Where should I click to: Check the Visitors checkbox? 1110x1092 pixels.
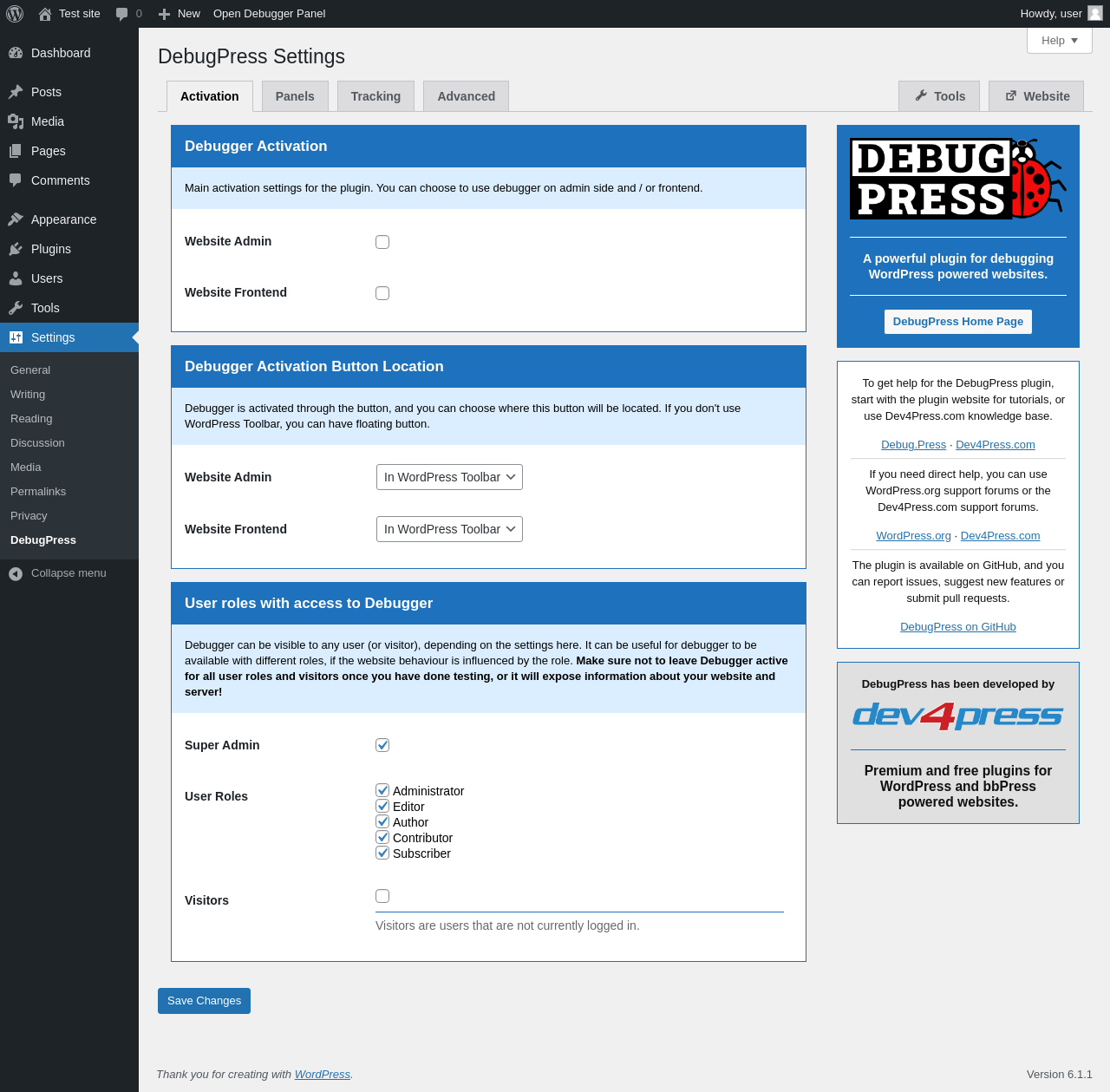click(382, 896)
